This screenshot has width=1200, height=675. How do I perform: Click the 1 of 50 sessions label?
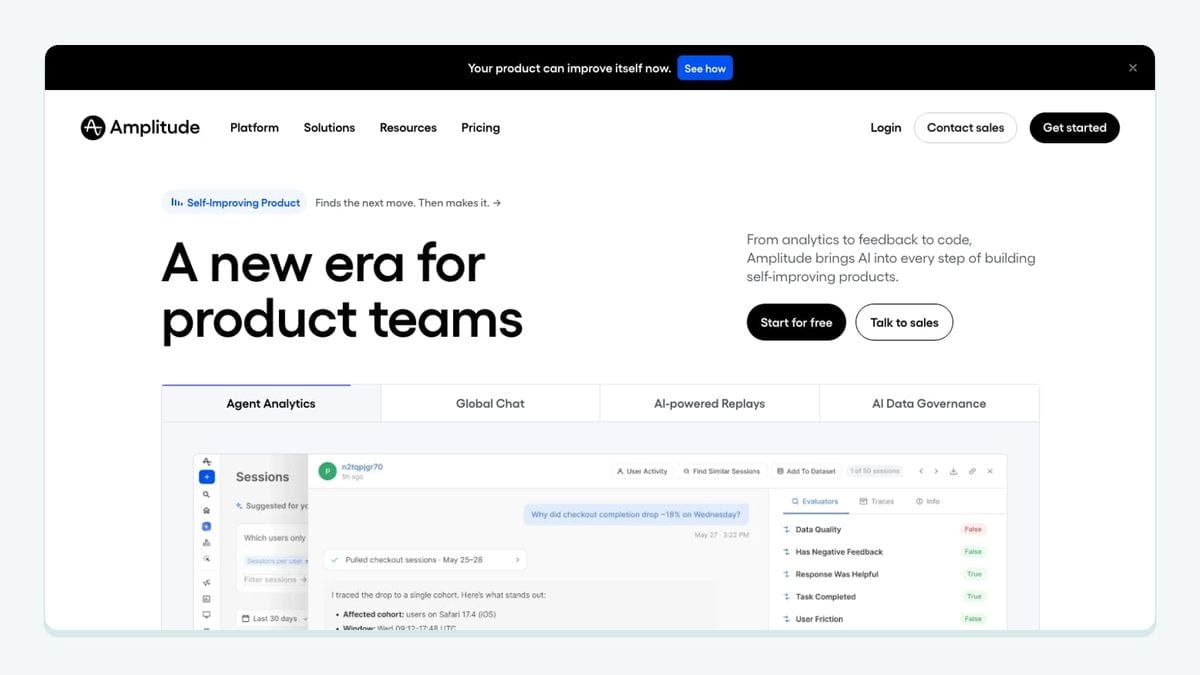[875, 471]
